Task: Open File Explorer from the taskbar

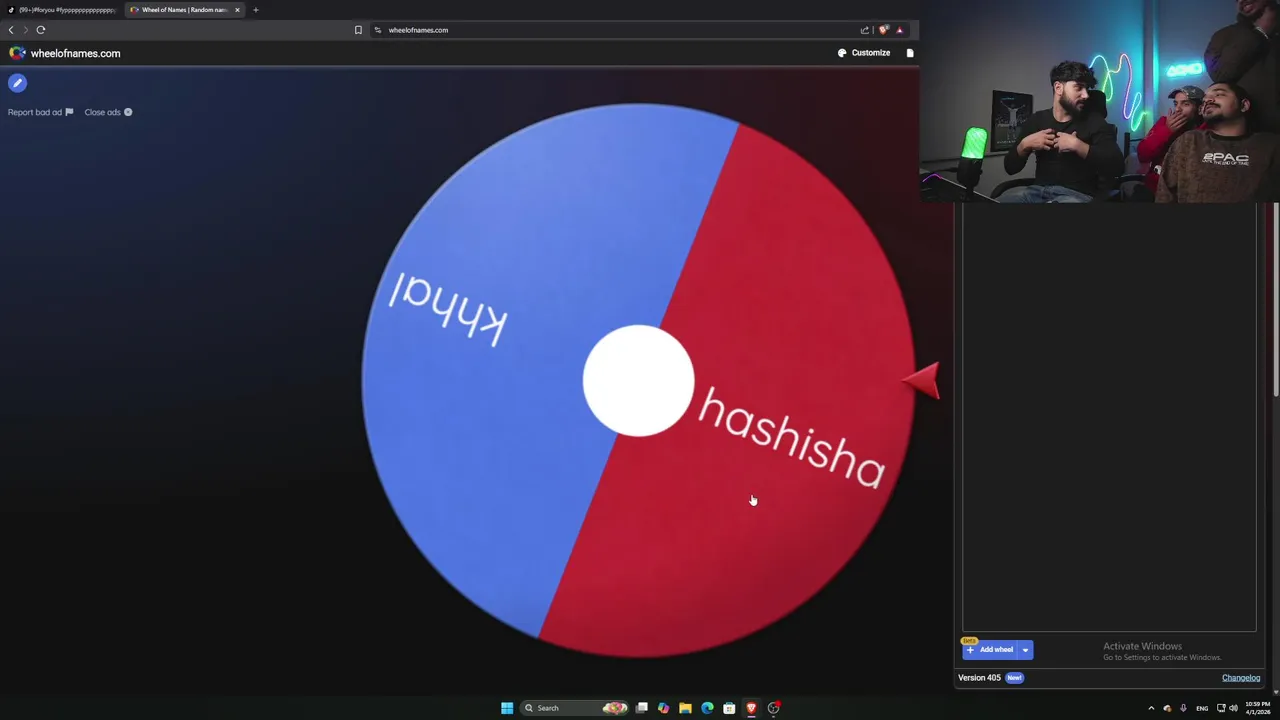Action: (x=685, y=708)
